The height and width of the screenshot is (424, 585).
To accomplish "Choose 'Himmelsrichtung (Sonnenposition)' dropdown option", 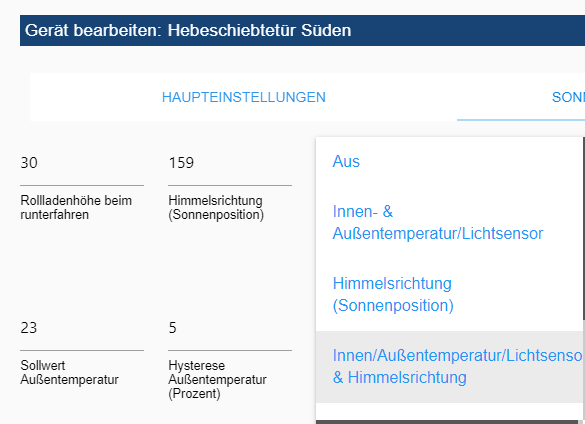I will coord(450,294).
